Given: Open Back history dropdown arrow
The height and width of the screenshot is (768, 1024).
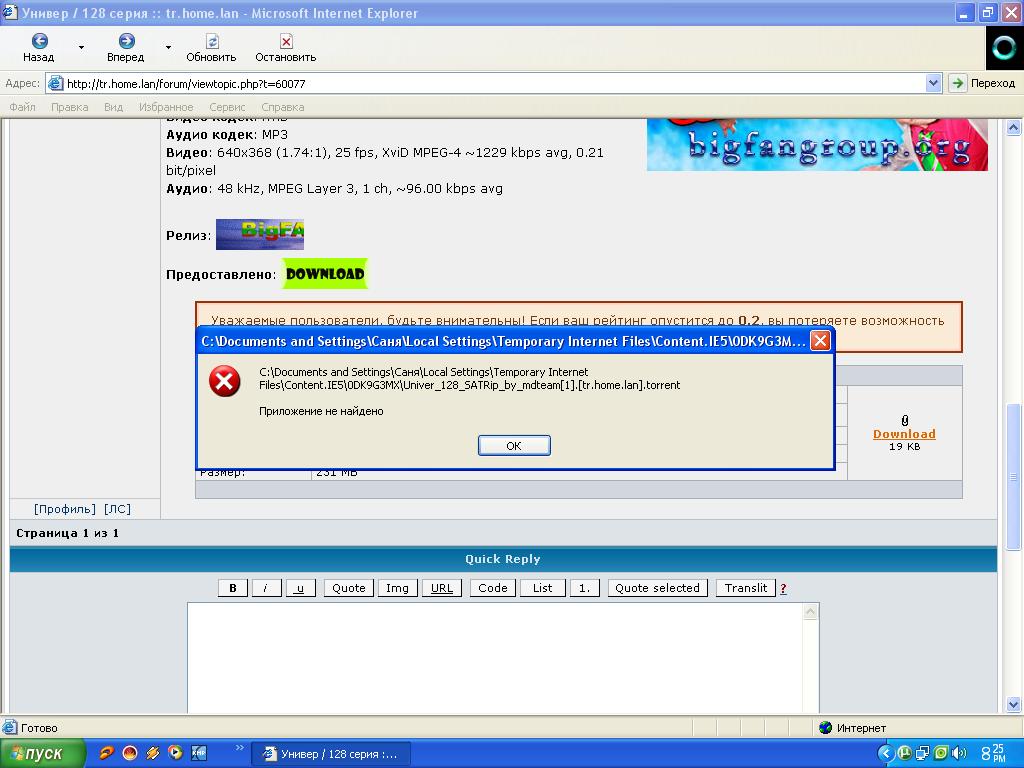Looking at the screenshot, I should coord(82,47).
